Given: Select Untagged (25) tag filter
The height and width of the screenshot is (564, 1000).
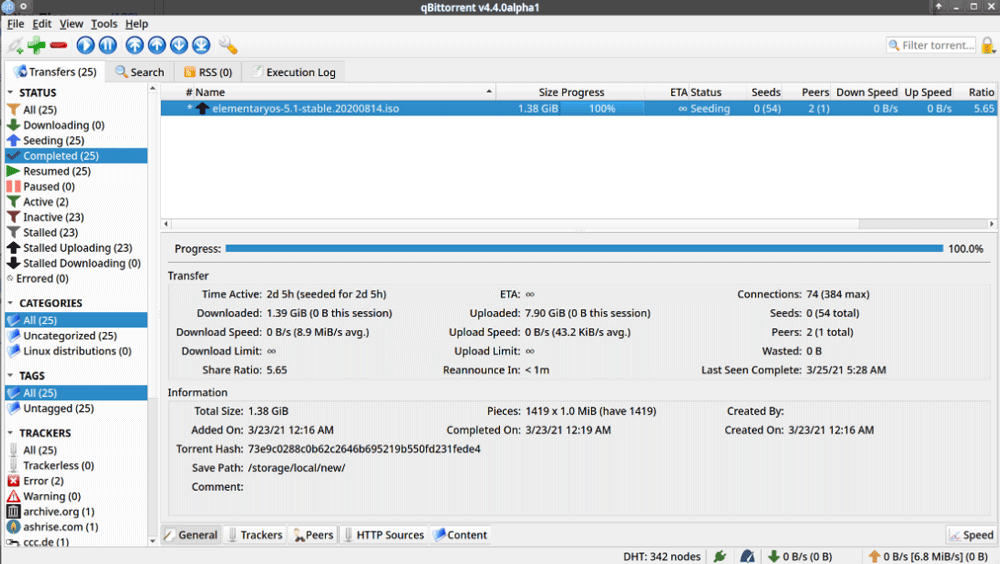Looking at the screenshot, I should click(76, 408).
